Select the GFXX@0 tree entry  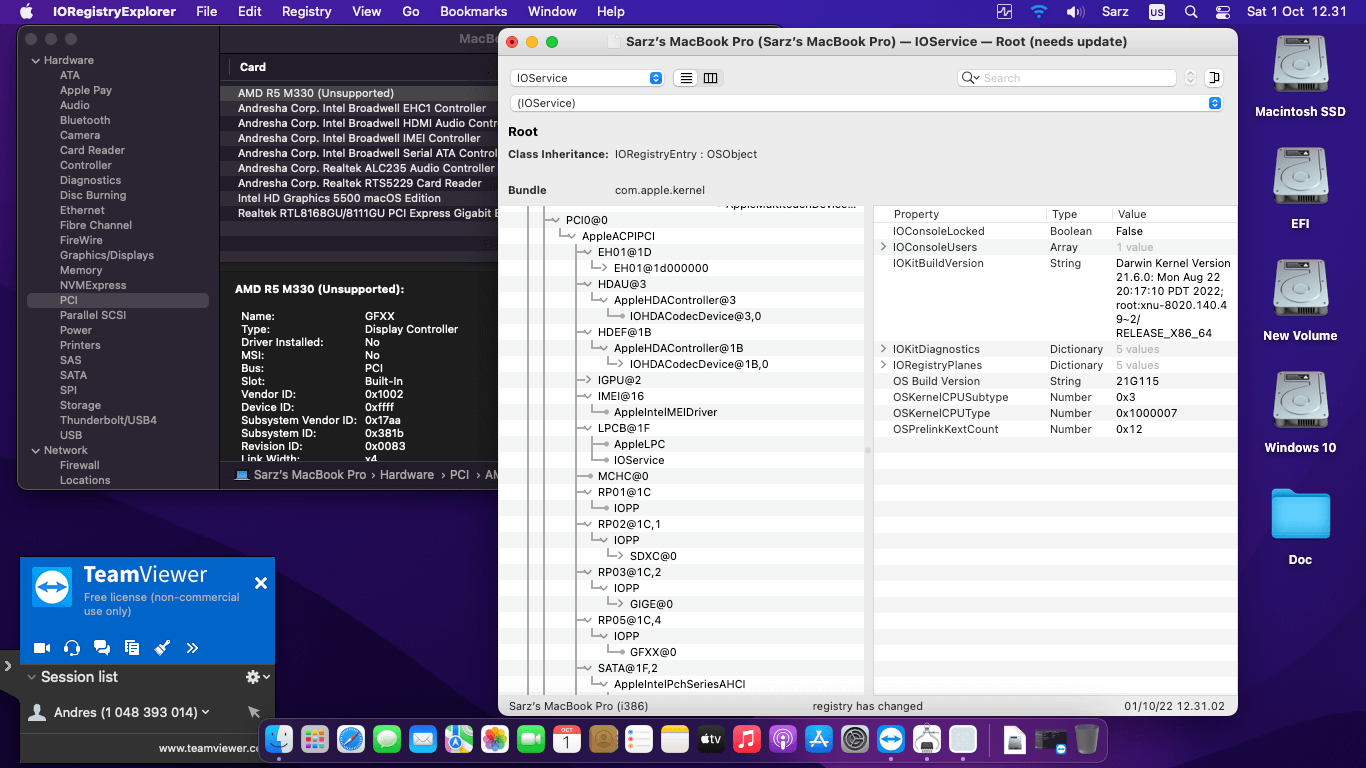pyautogui.click(x=653, y=652)
